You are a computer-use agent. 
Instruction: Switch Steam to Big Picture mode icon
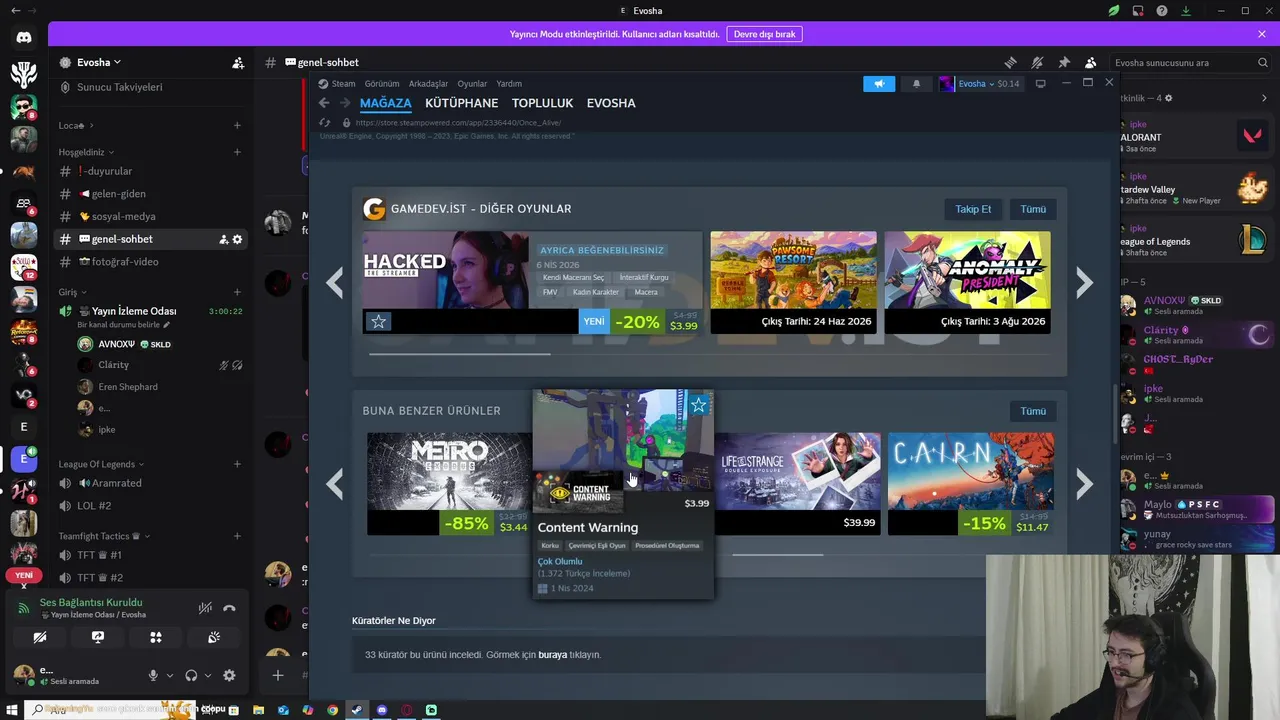point(1041,84)
